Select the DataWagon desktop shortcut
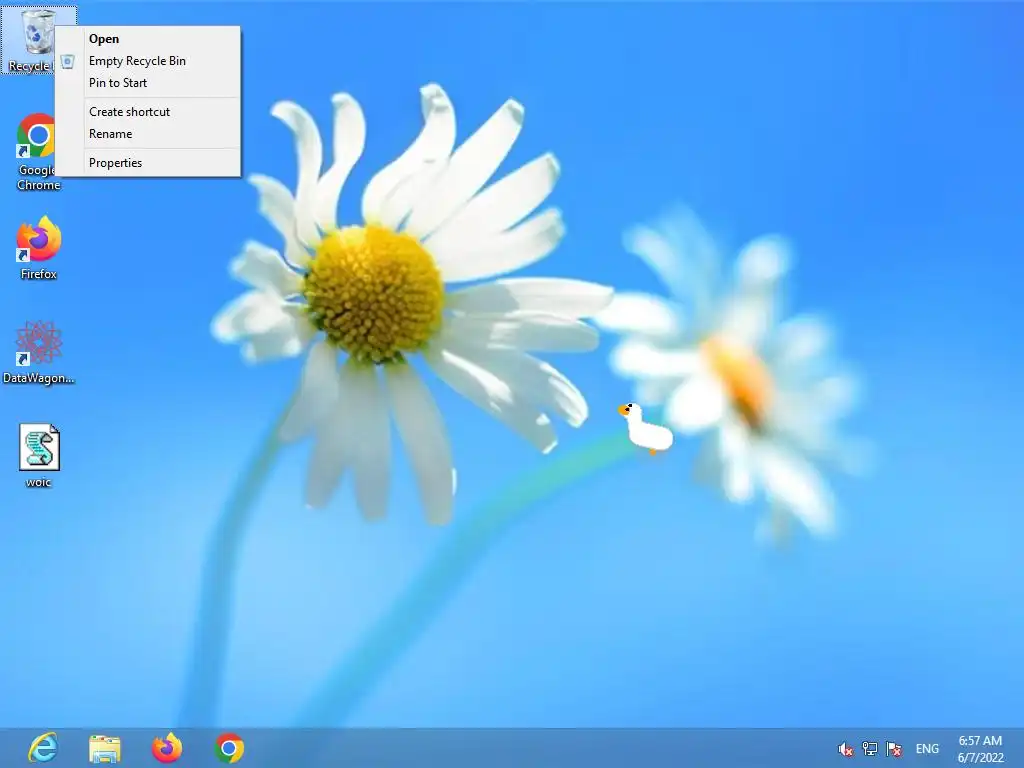The width and height of the screenshot is (1024, 768). (39, 353)
